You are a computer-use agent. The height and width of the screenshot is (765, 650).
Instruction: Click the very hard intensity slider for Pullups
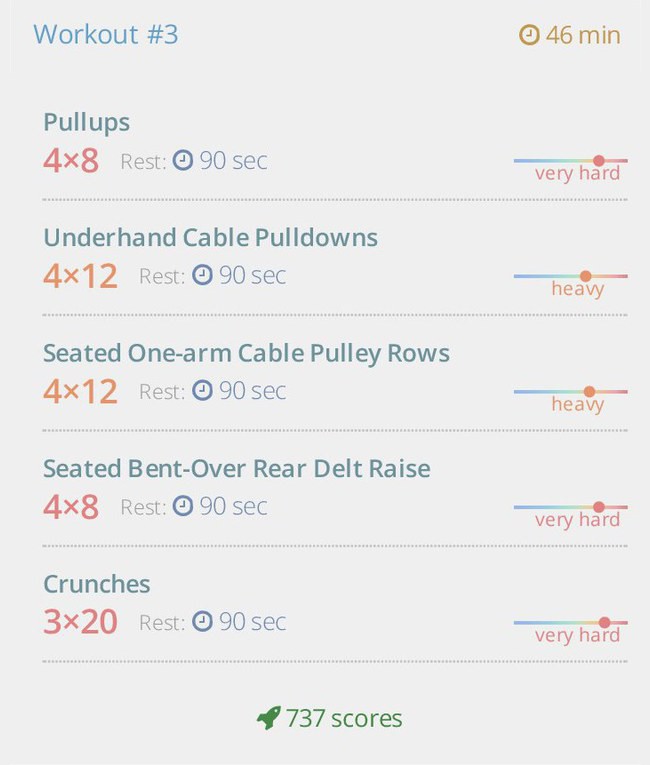[x=570, y=161]
